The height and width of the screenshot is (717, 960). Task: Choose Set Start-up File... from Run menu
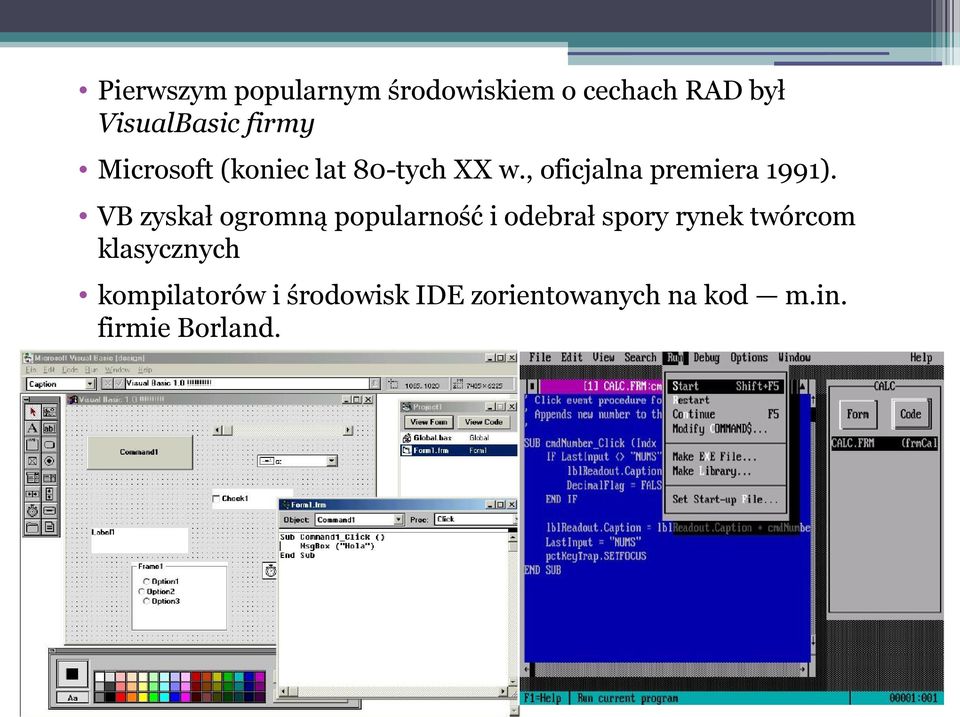point(725,499)
